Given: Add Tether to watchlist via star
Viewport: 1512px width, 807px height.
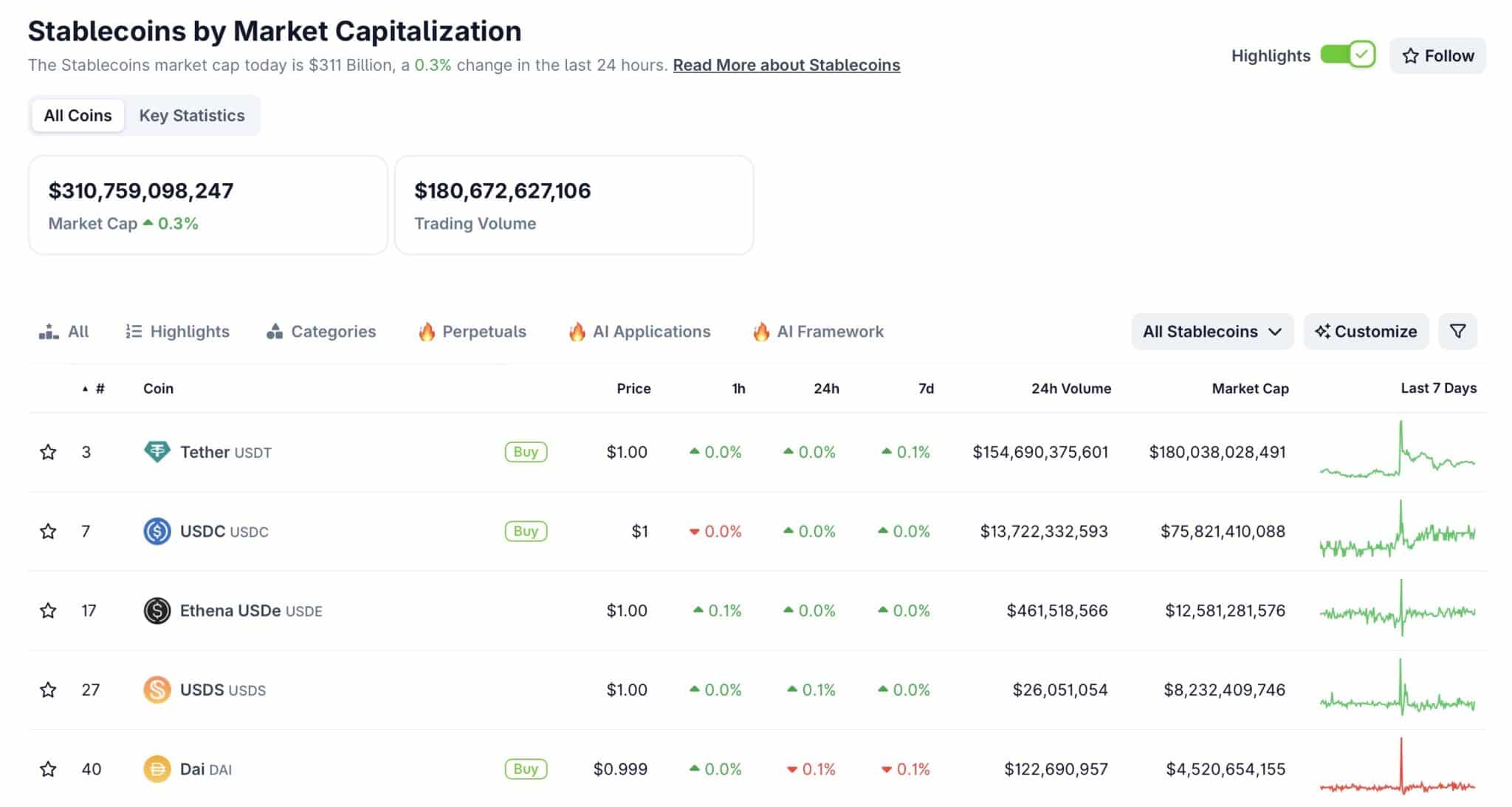Looking at the screenshot, I should coord(48,452).
